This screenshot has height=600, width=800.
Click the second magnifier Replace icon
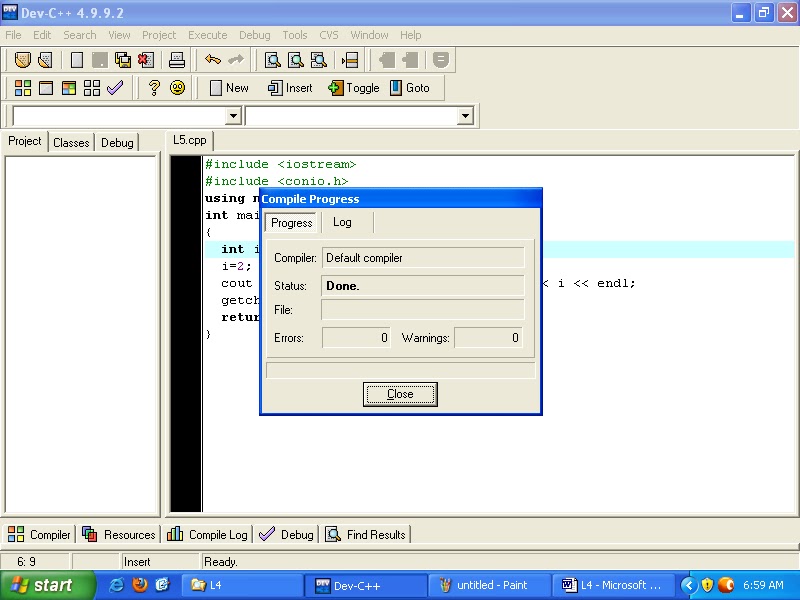pos(295,60)
